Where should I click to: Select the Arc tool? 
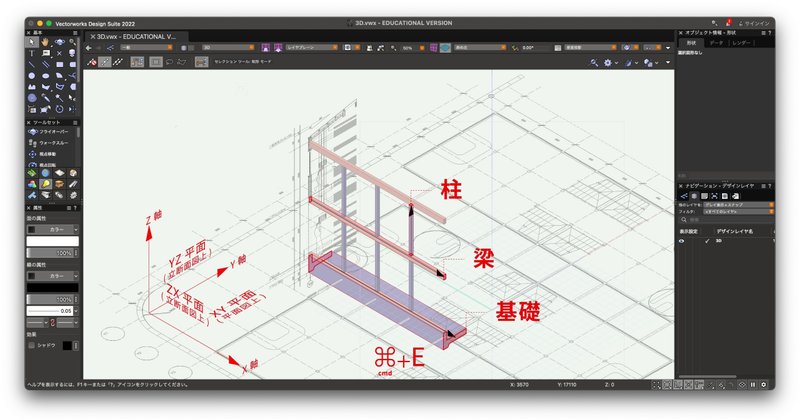59,76
